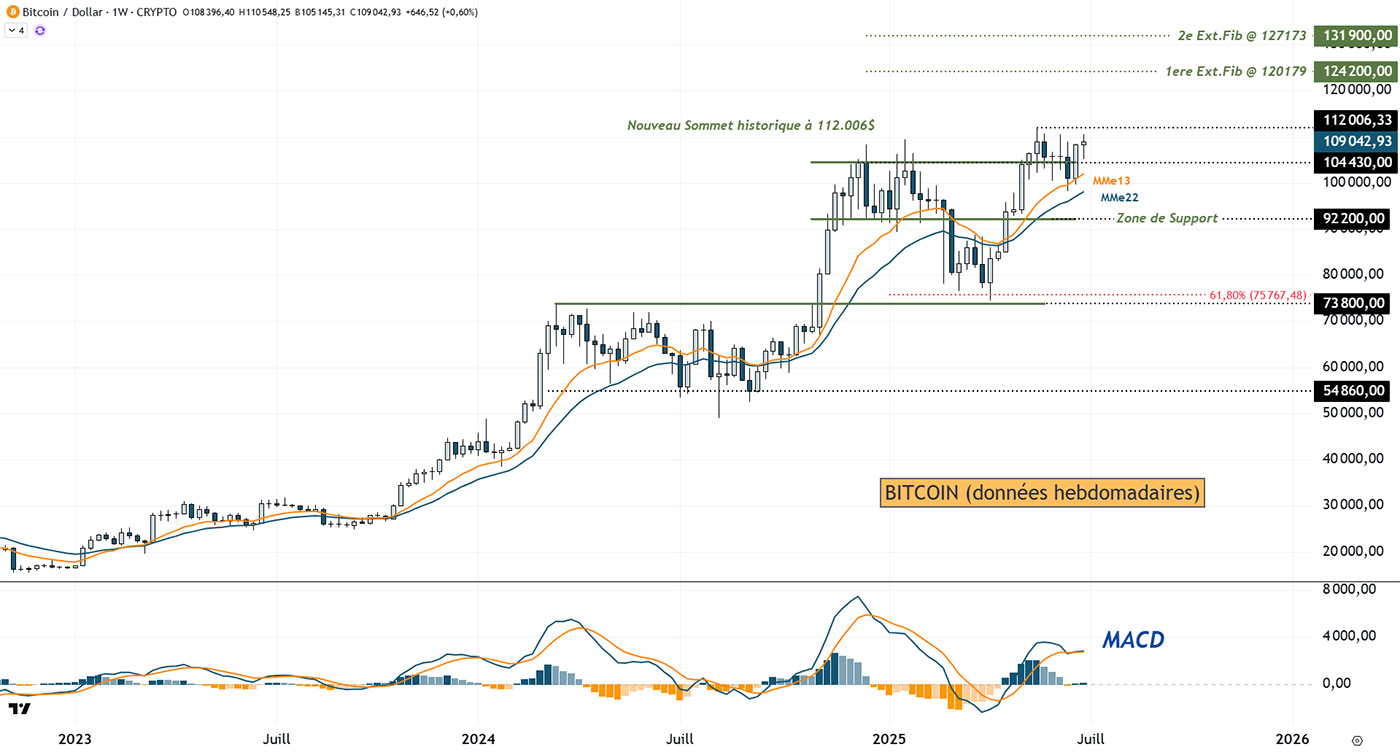
Task: Click the MACD indicator label
Action: point(1132,639)
